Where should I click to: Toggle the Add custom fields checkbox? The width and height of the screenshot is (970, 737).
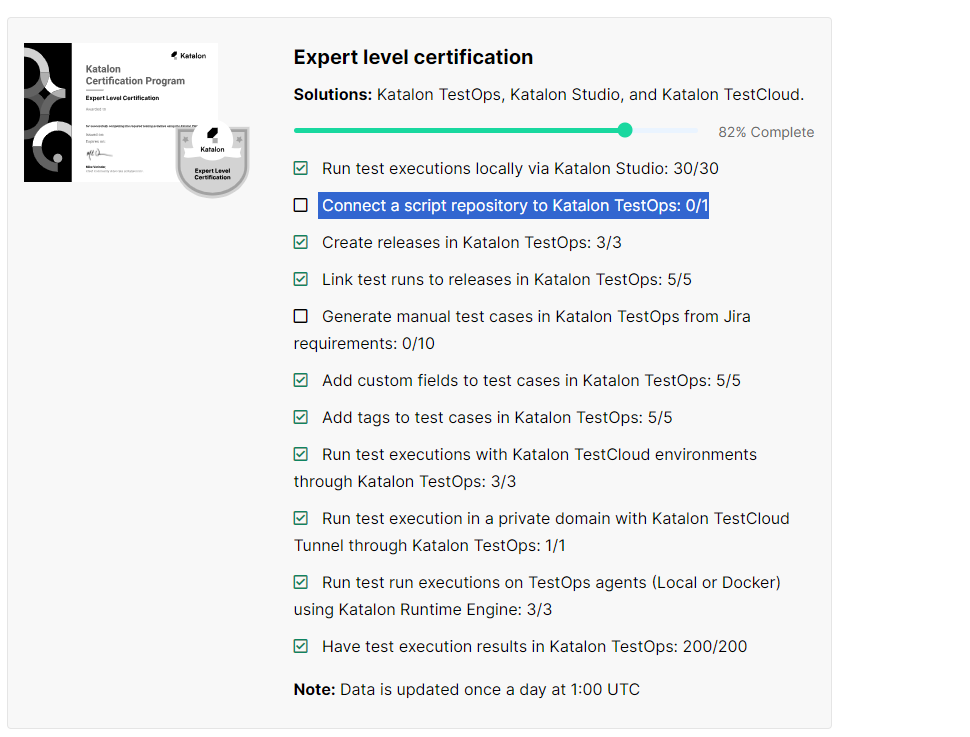(301, 380)
